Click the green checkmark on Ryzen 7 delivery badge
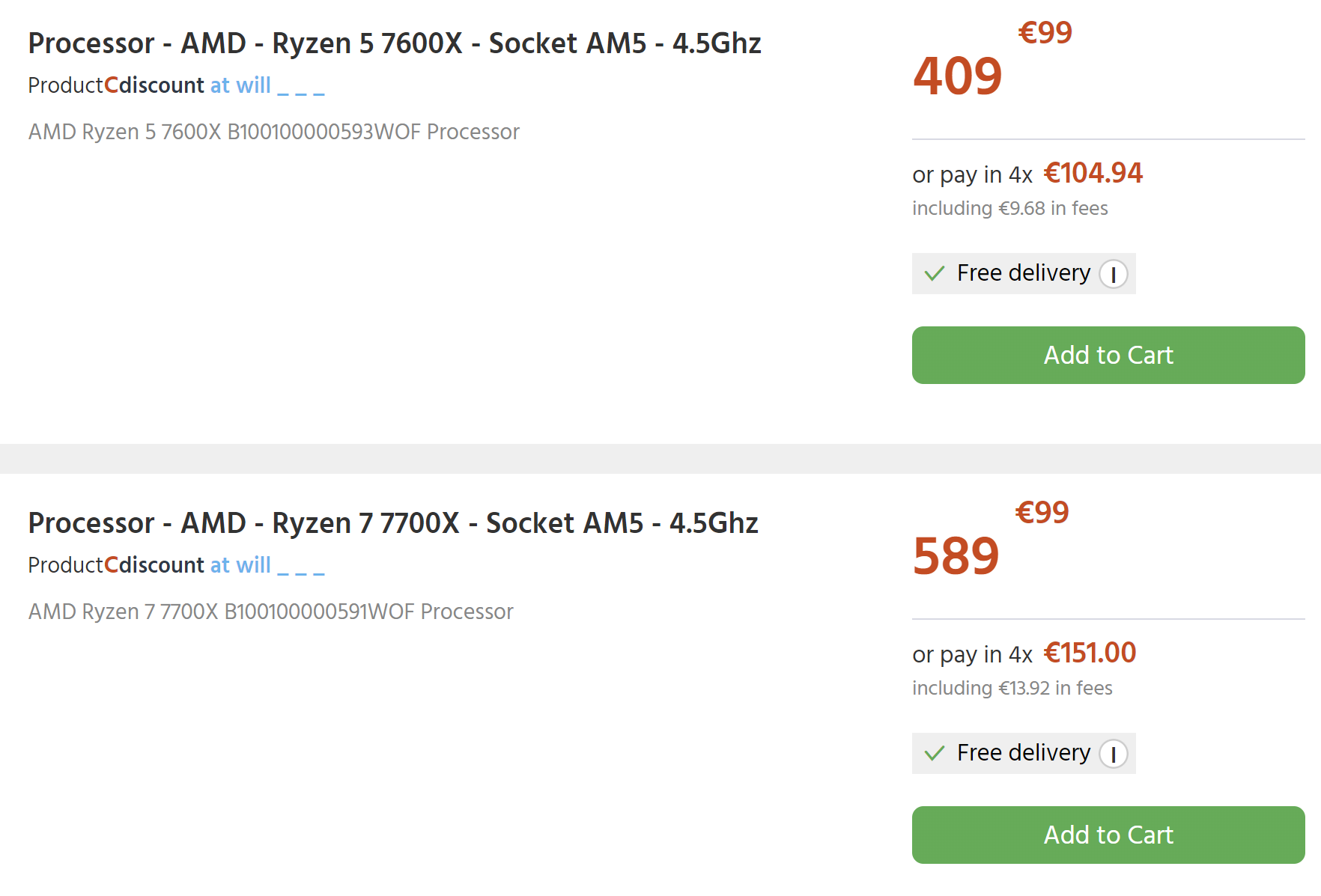This screenshot has height=896, width=1321. [x=935, y=753]
